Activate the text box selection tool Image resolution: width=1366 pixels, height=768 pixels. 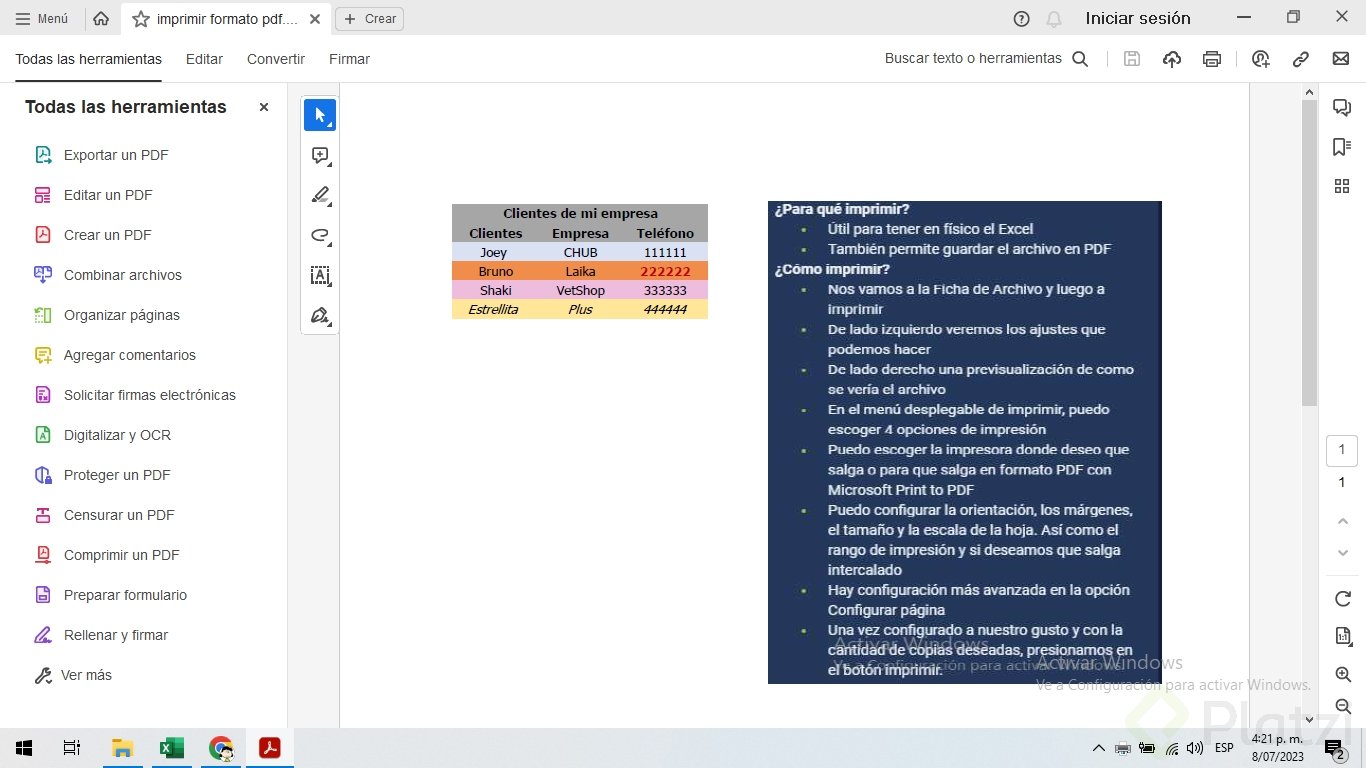click(320, 275)
